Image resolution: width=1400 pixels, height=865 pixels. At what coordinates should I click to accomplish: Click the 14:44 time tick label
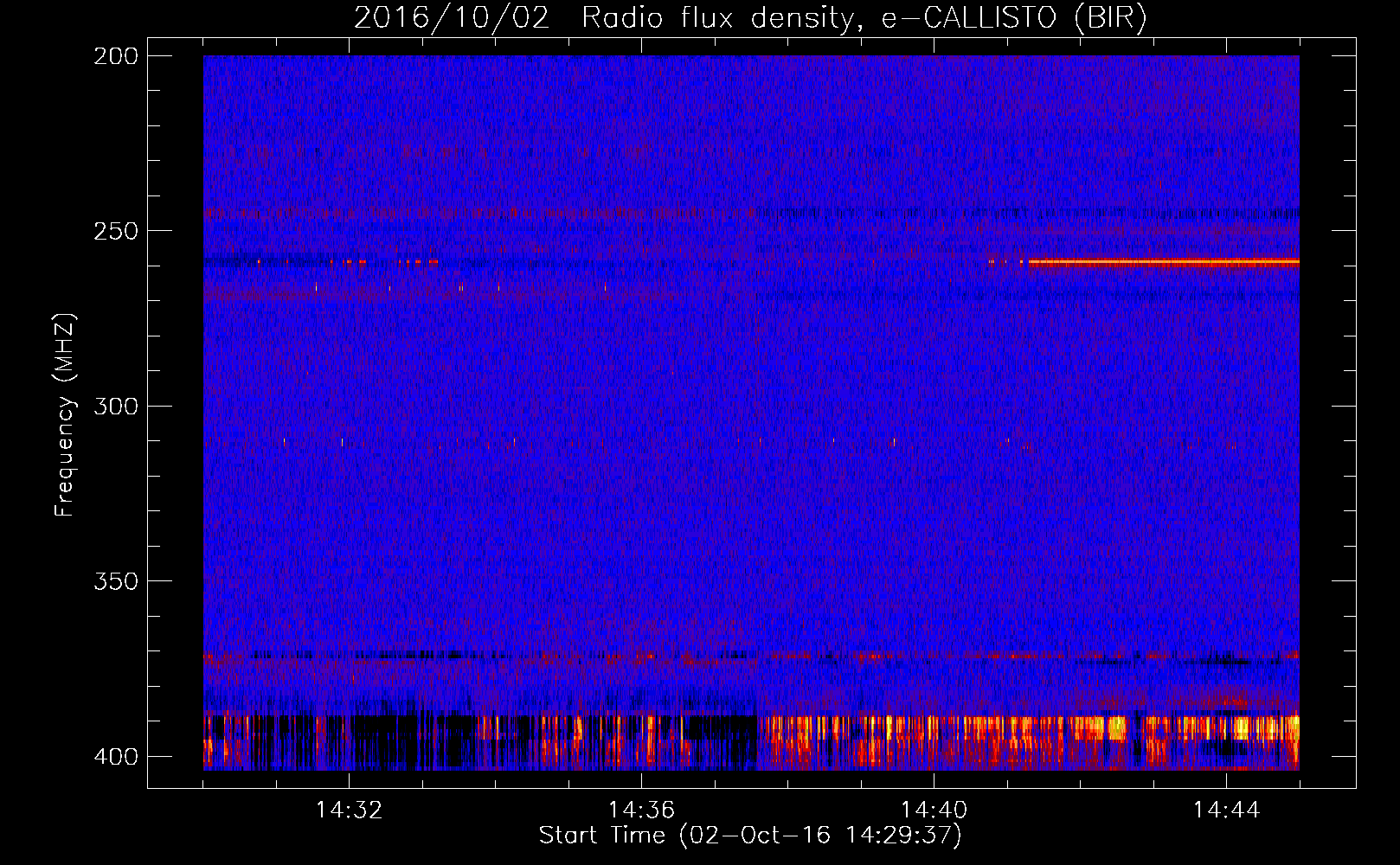click(1226, 811)
